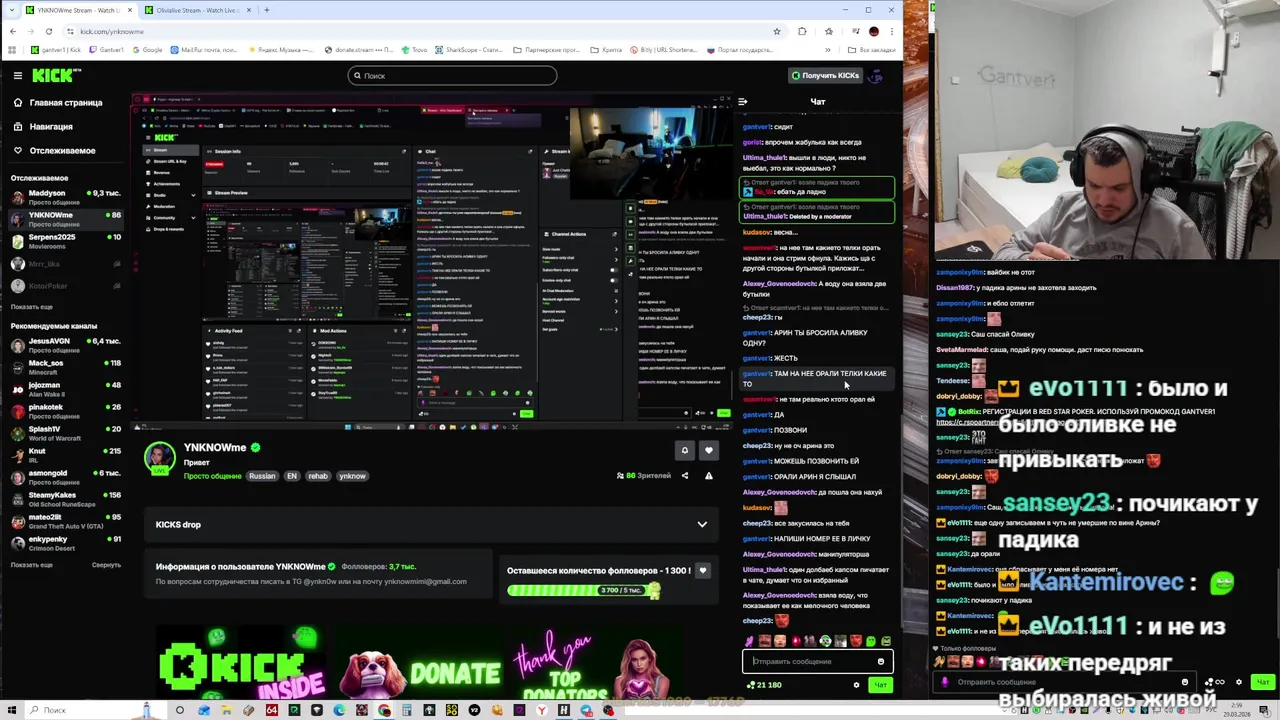
Task: Expand the tab search dropdown arrow
Action: tap(10, 10)
